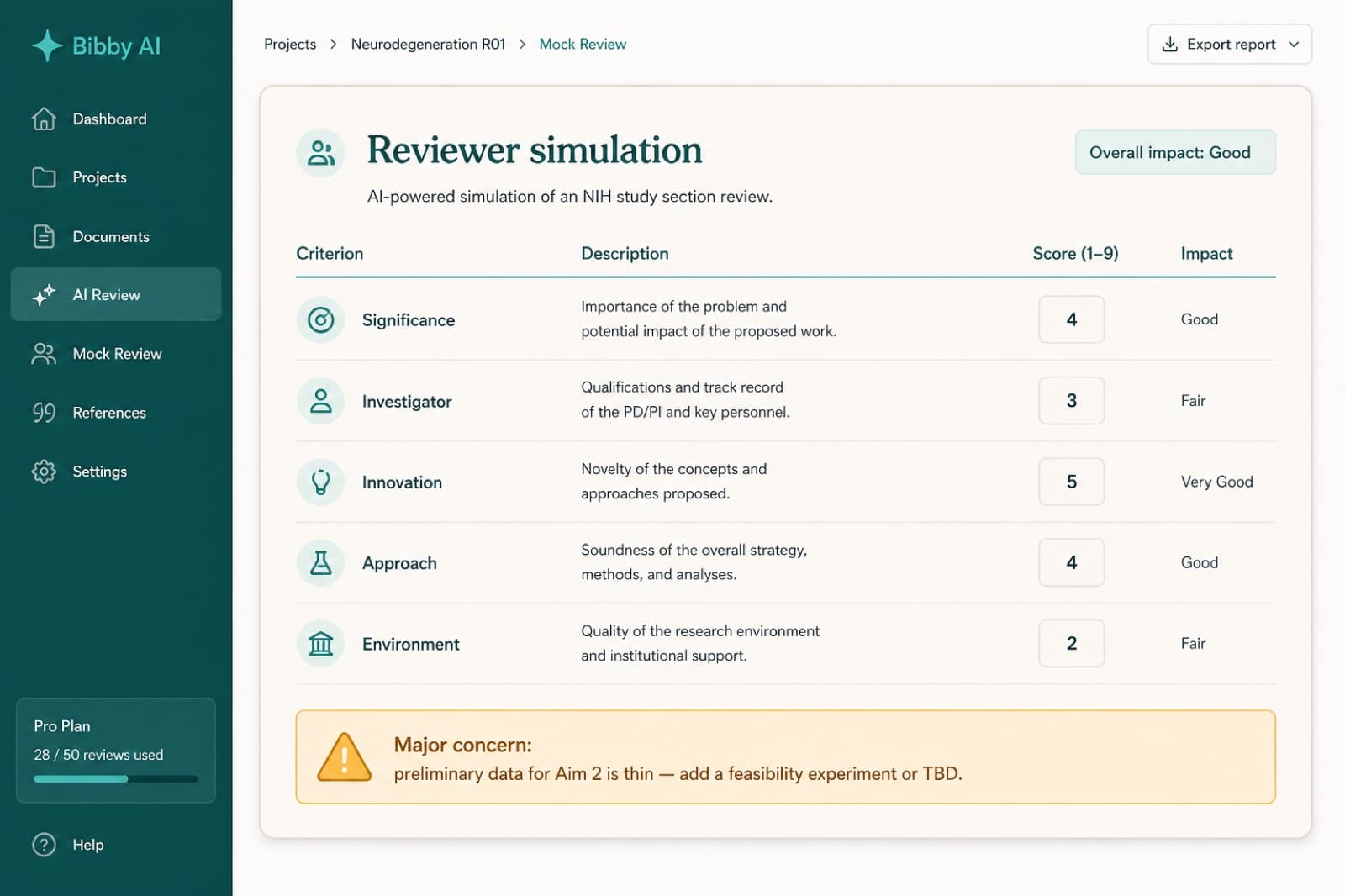1345x896 pixels.
Task: Click the Reviewer simulation heading
Action: 535,150
